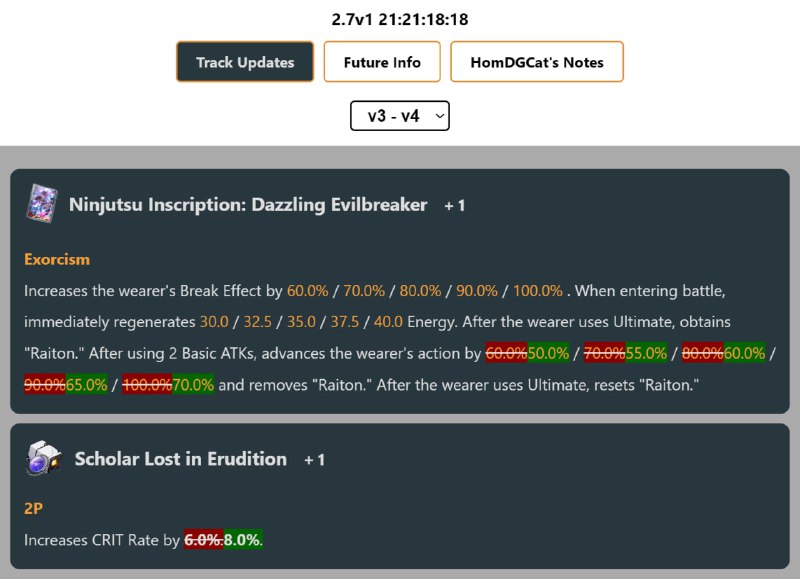Click the 2.7v1 version timestamp header

point(399,19)
